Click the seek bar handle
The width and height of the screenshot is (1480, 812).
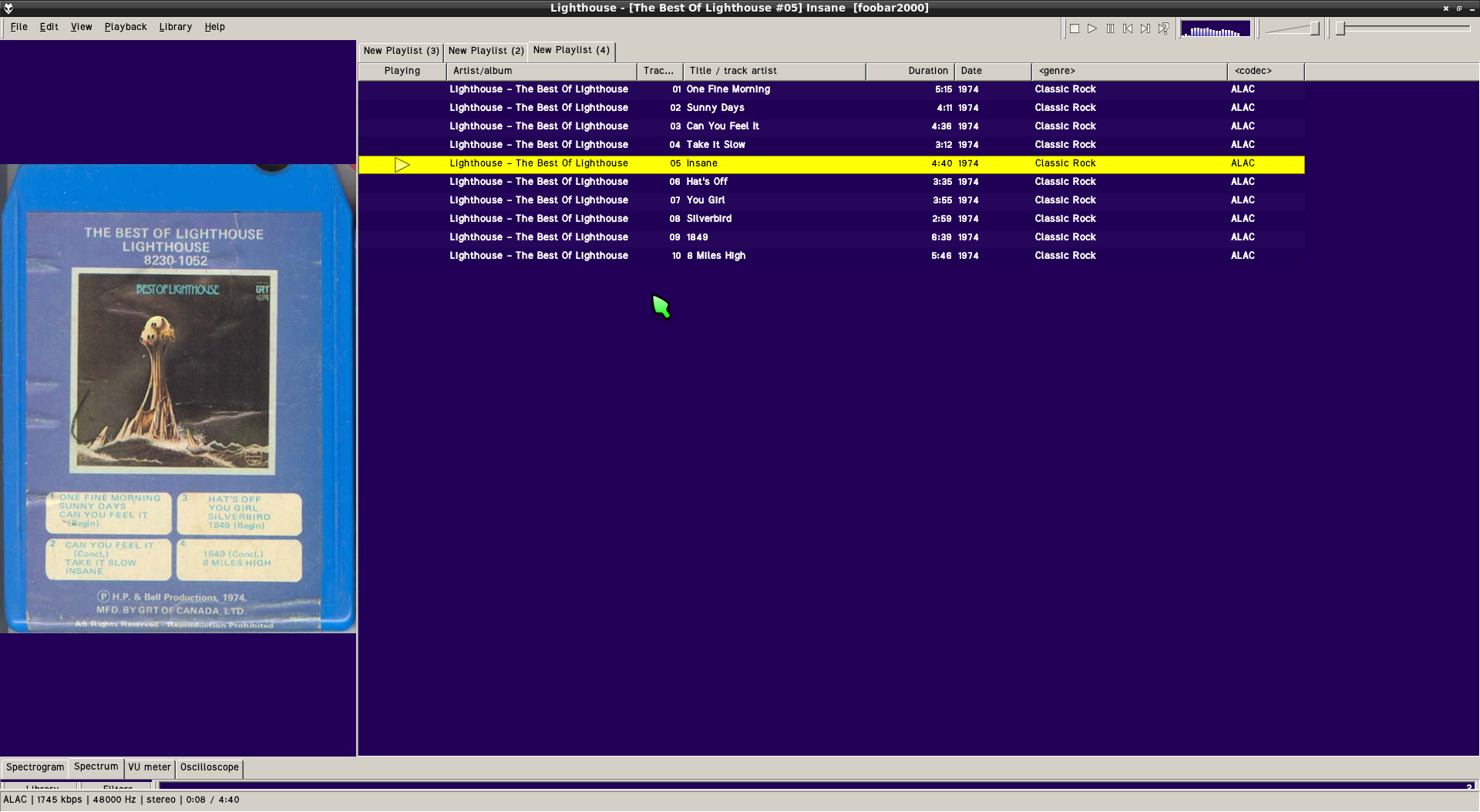click(1341, 29)
